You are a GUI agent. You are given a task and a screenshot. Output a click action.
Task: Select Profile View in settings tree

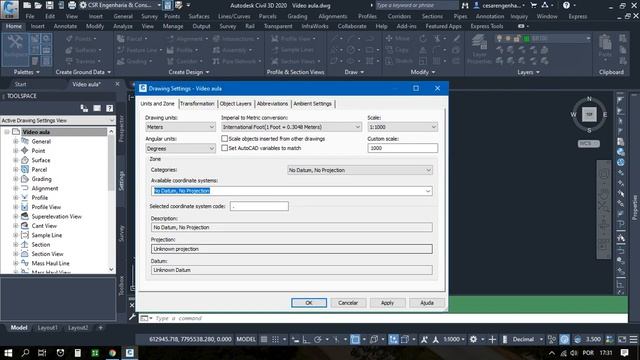click(x=46, y=207)
